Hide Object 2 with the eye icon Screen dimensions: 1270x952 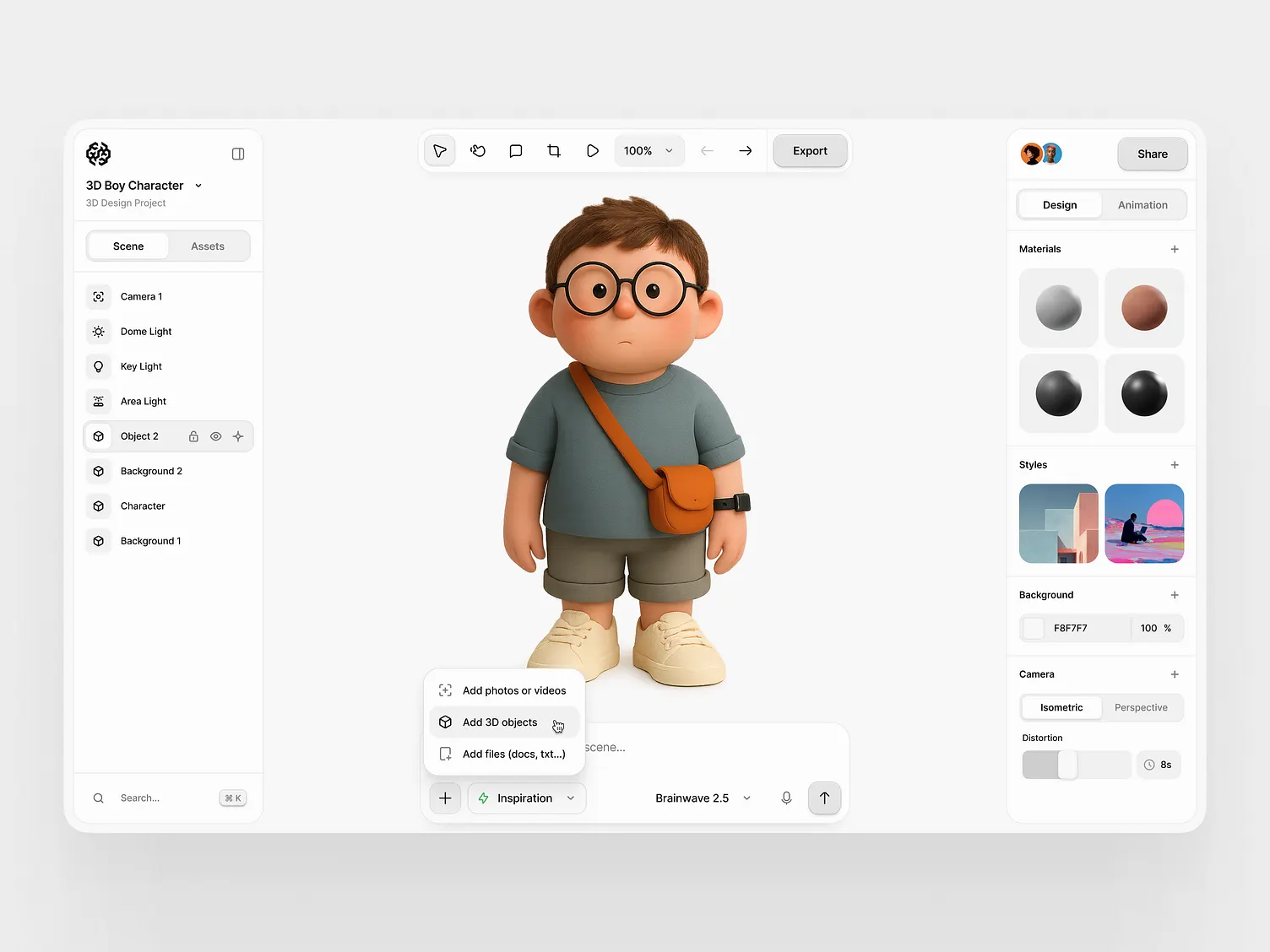(x=216, y=436)
